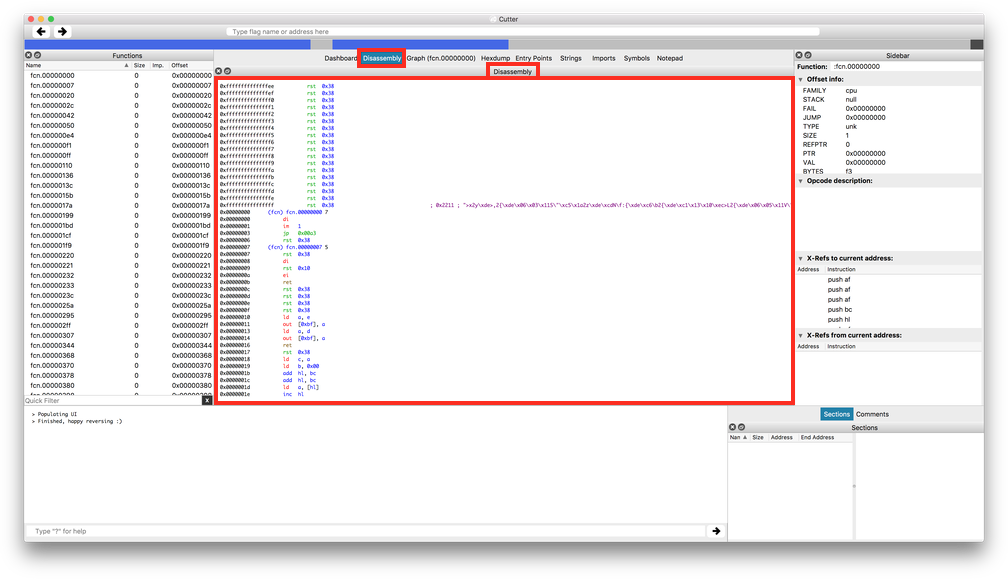The height and width of the screenshot is (579, 1008).
Task: Click 'push bc' x-ref entry
Action: point(840,310)
